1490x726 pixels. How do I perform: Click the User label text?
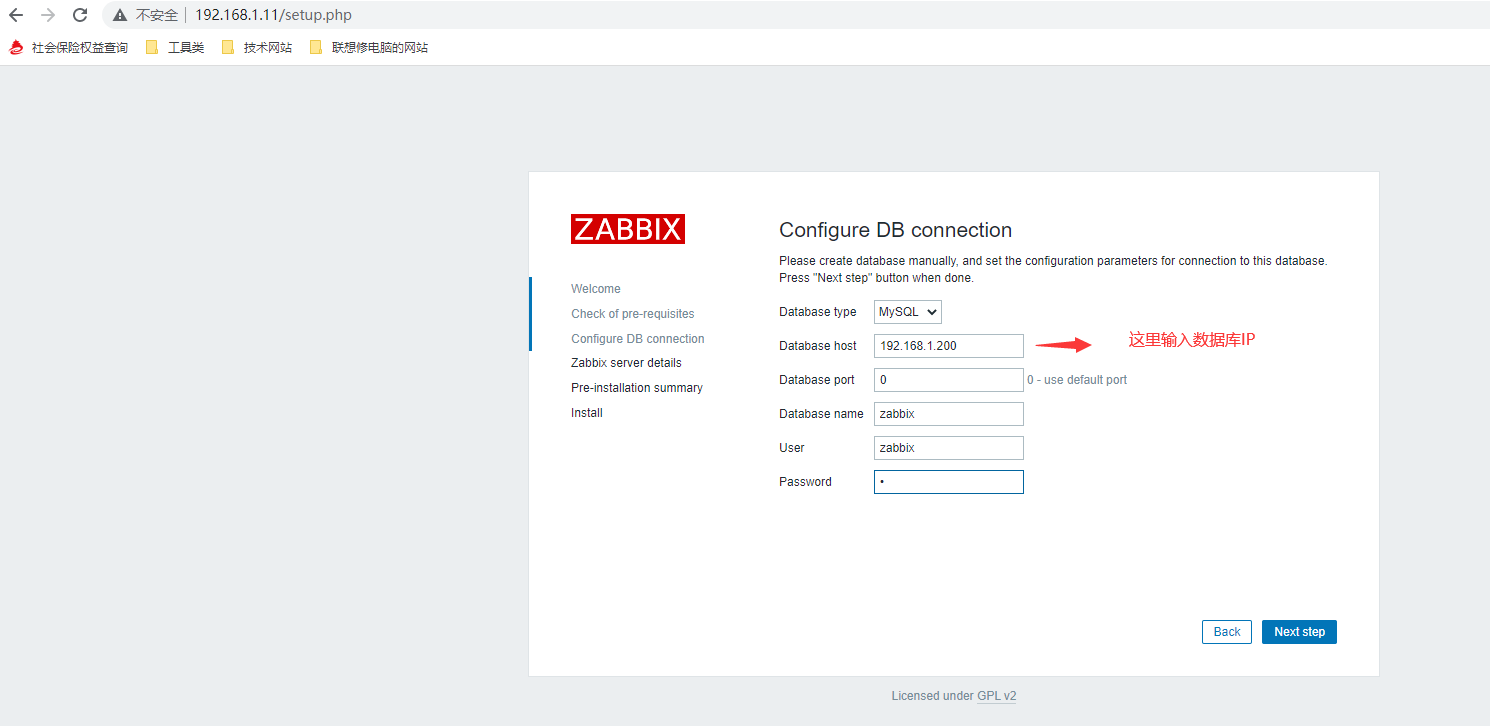(x=792, y=448)
